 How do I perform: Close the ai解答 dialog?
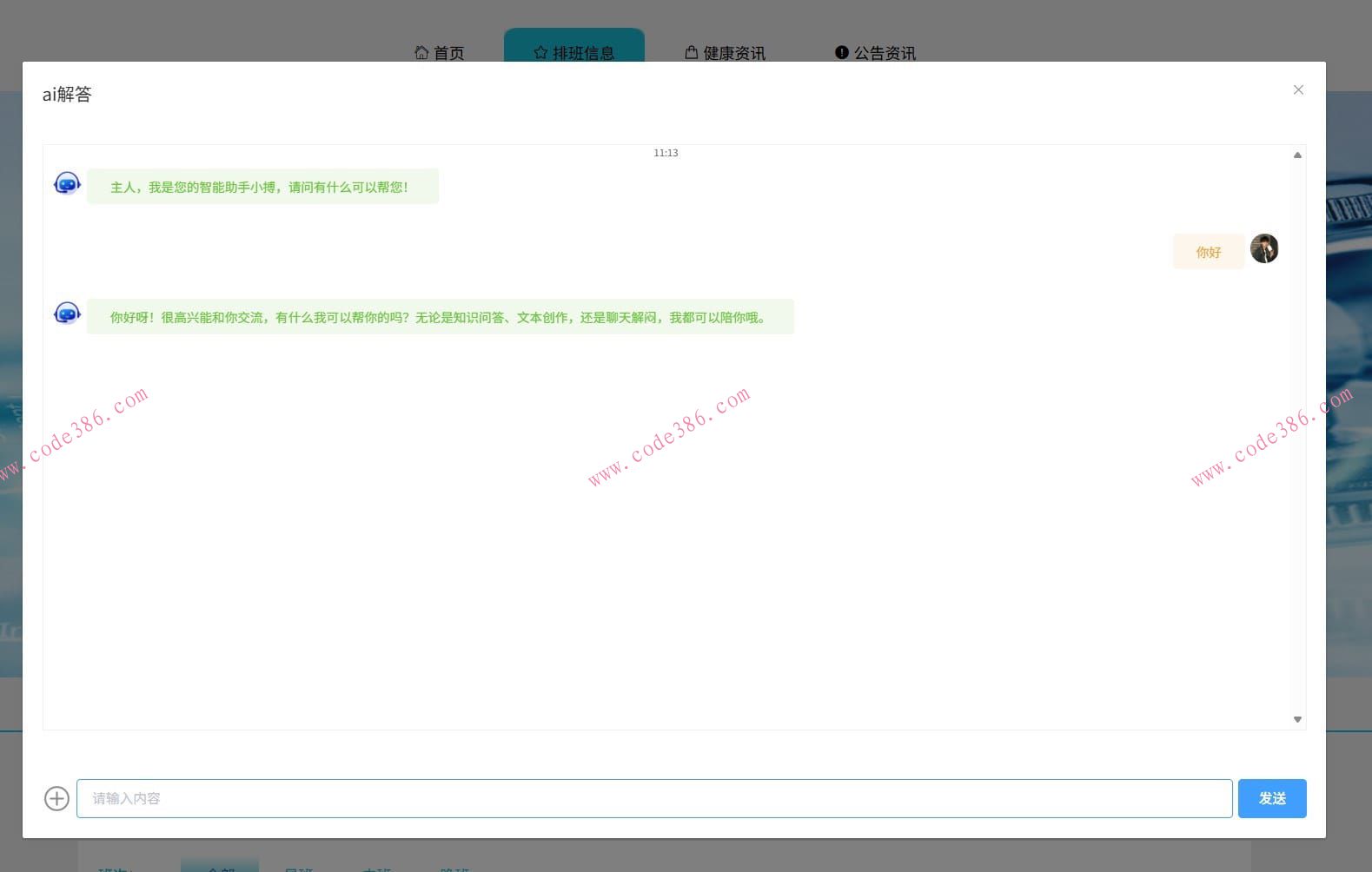(x=1298, y=89)
